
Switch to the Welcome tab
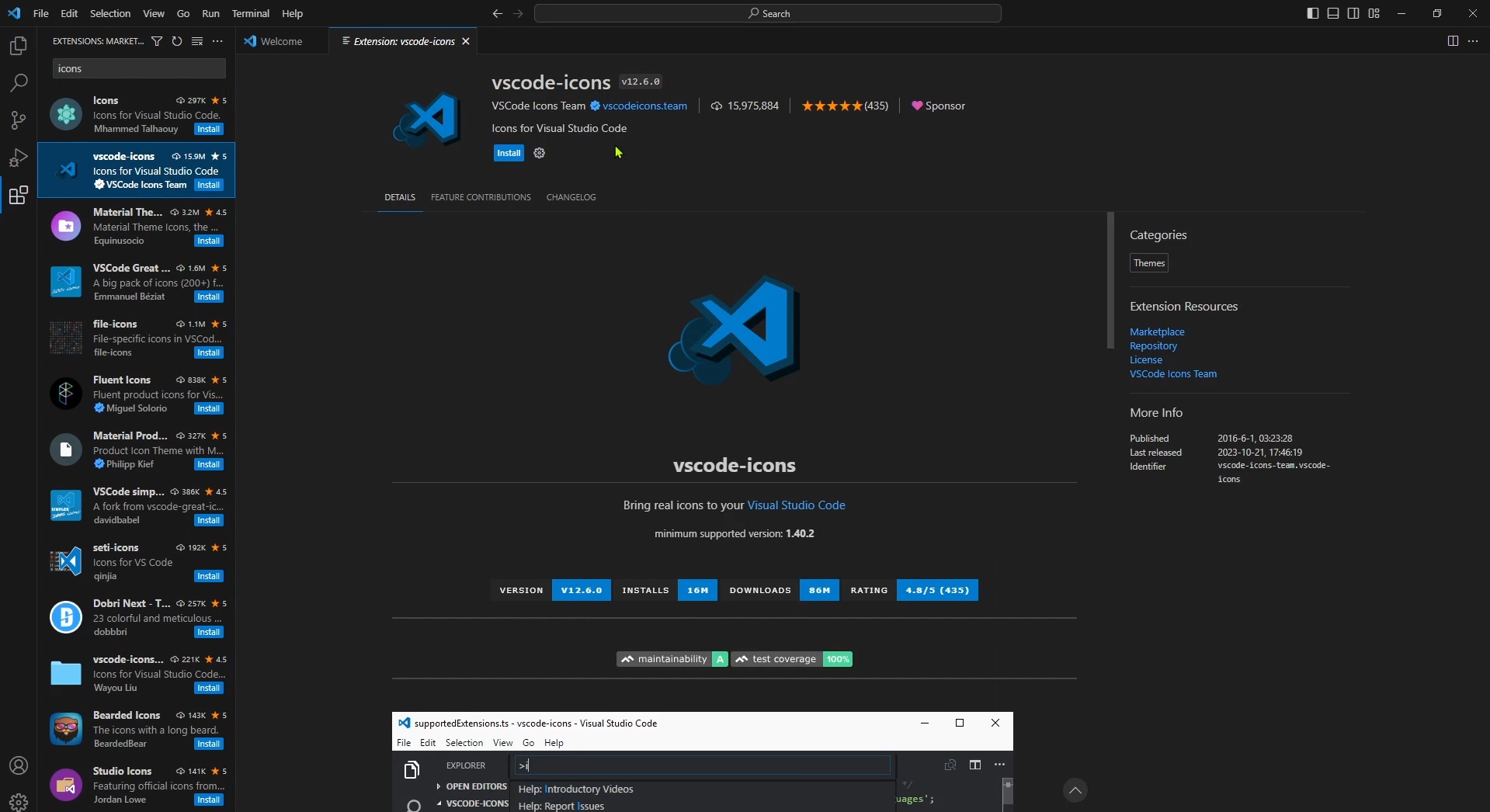click(282, 41)
